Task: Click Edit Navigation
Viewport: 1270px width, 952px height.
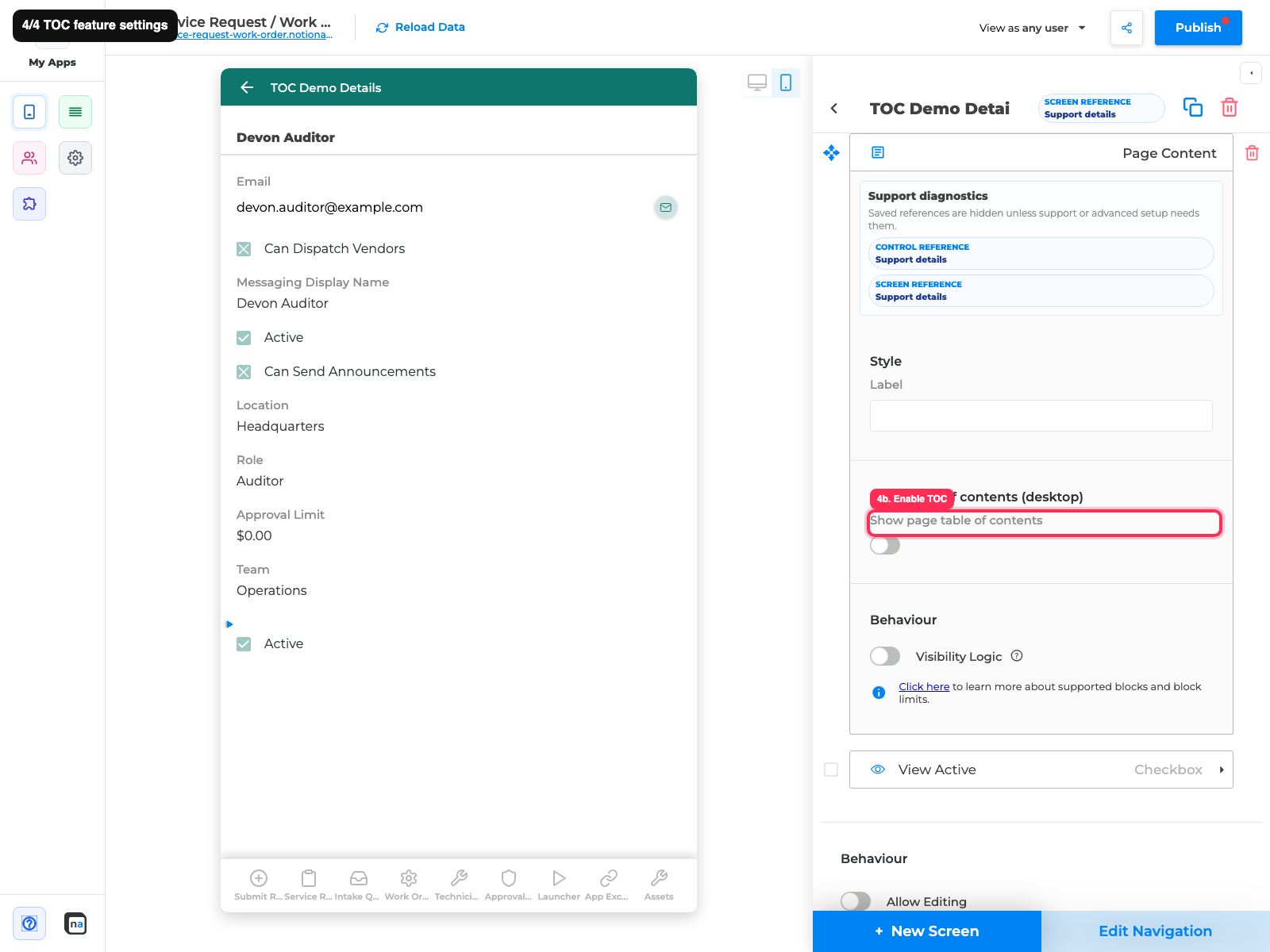Action: [1155, 931]
